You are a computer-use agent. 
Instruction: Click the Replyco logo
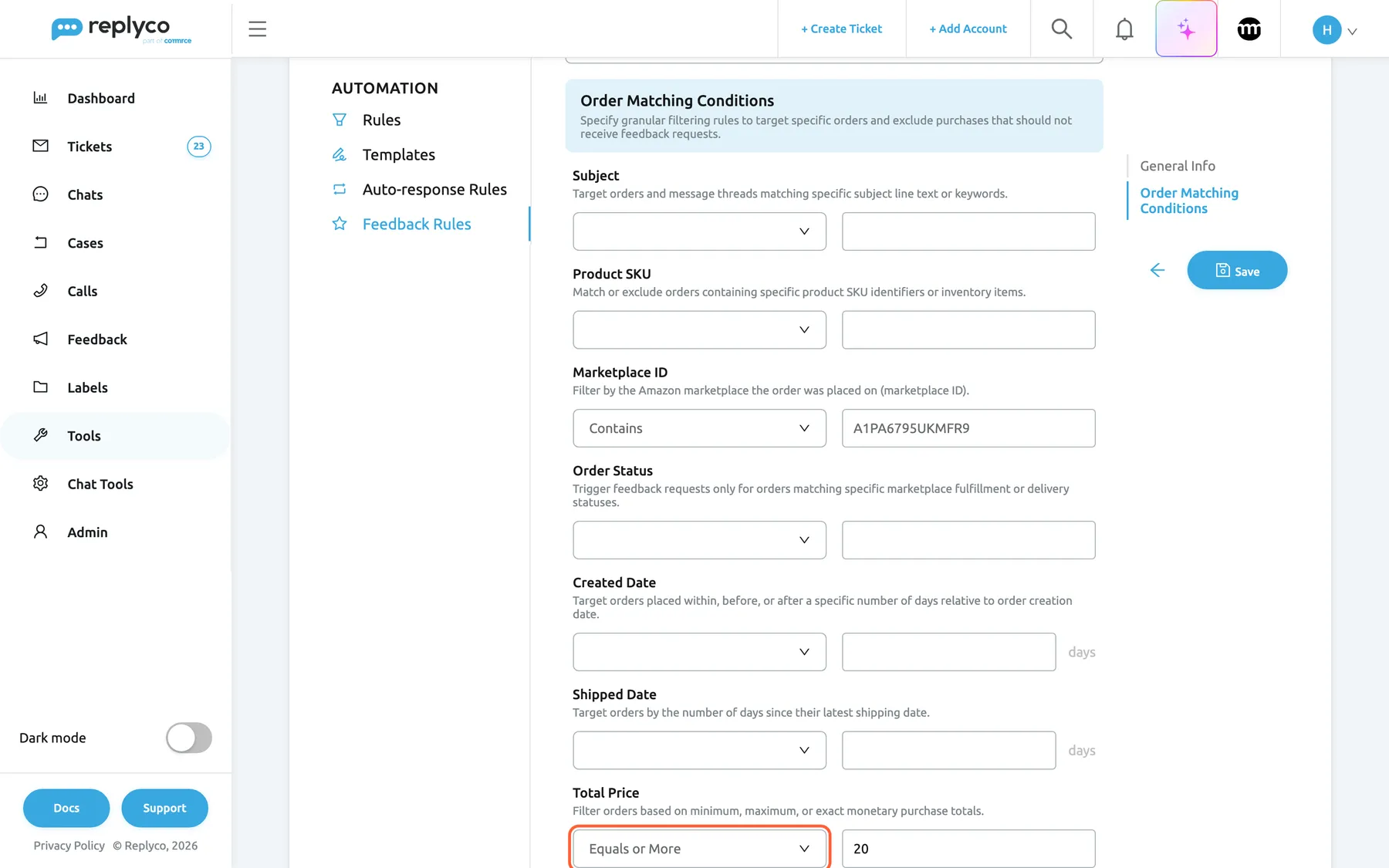[x=121, y=29]
